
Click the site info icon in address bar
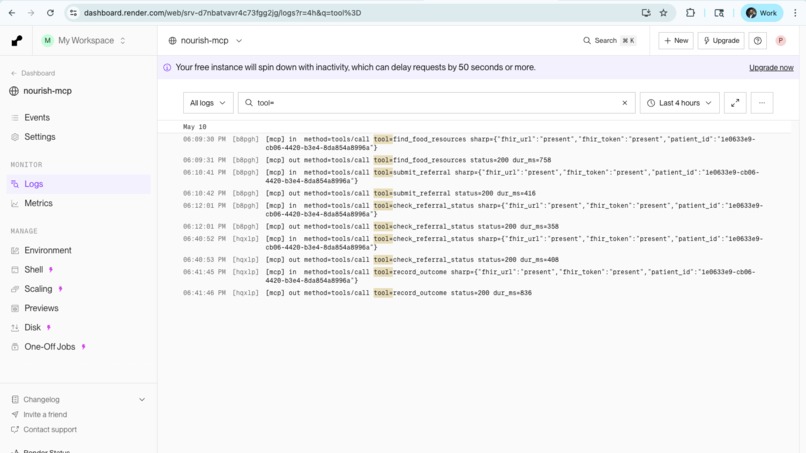pos(74,13)
